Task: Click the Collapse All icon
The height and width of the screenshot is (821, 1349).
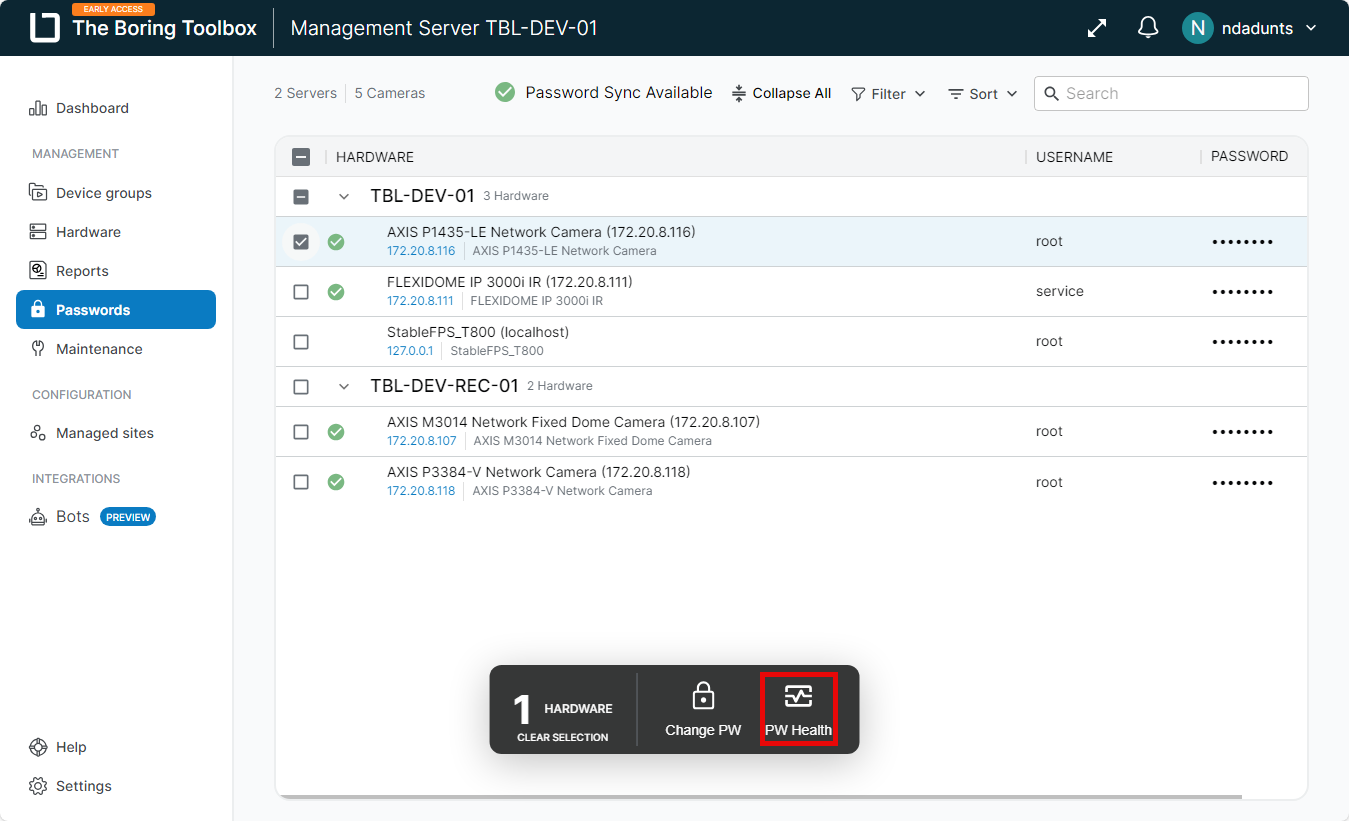Action: click(739, 93)
